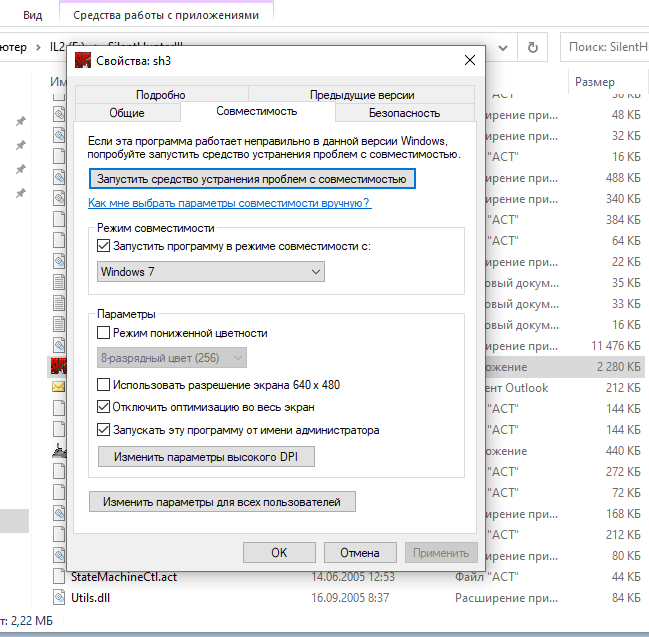Image resolution: width=649 pixels, height=637 pixels.
Task: Open the Вид ribbon tab in Explorer
Action: point(32,15)
